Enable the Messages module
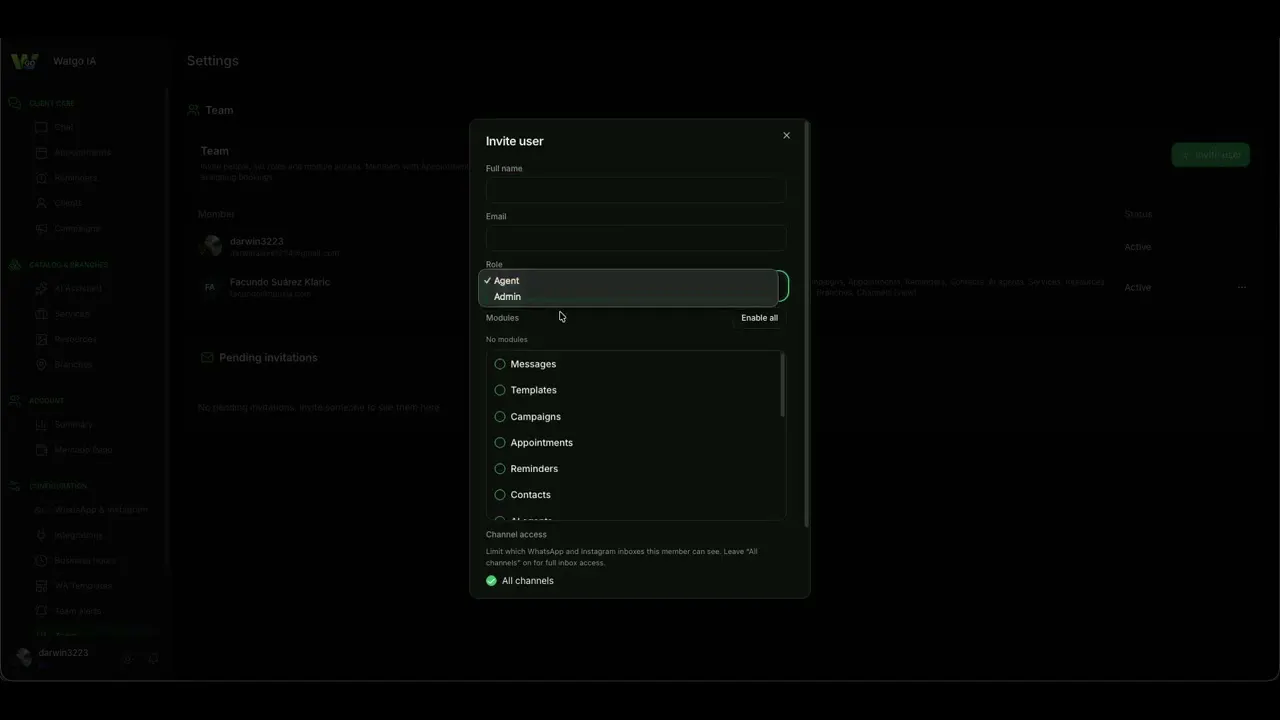 [x=500, y=364]
